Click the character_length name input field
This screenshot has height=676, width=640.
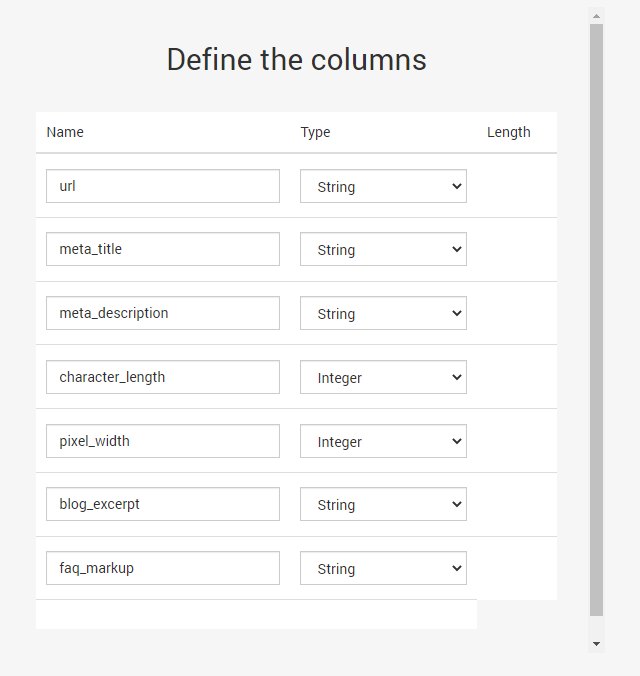[x=163, y=377]
